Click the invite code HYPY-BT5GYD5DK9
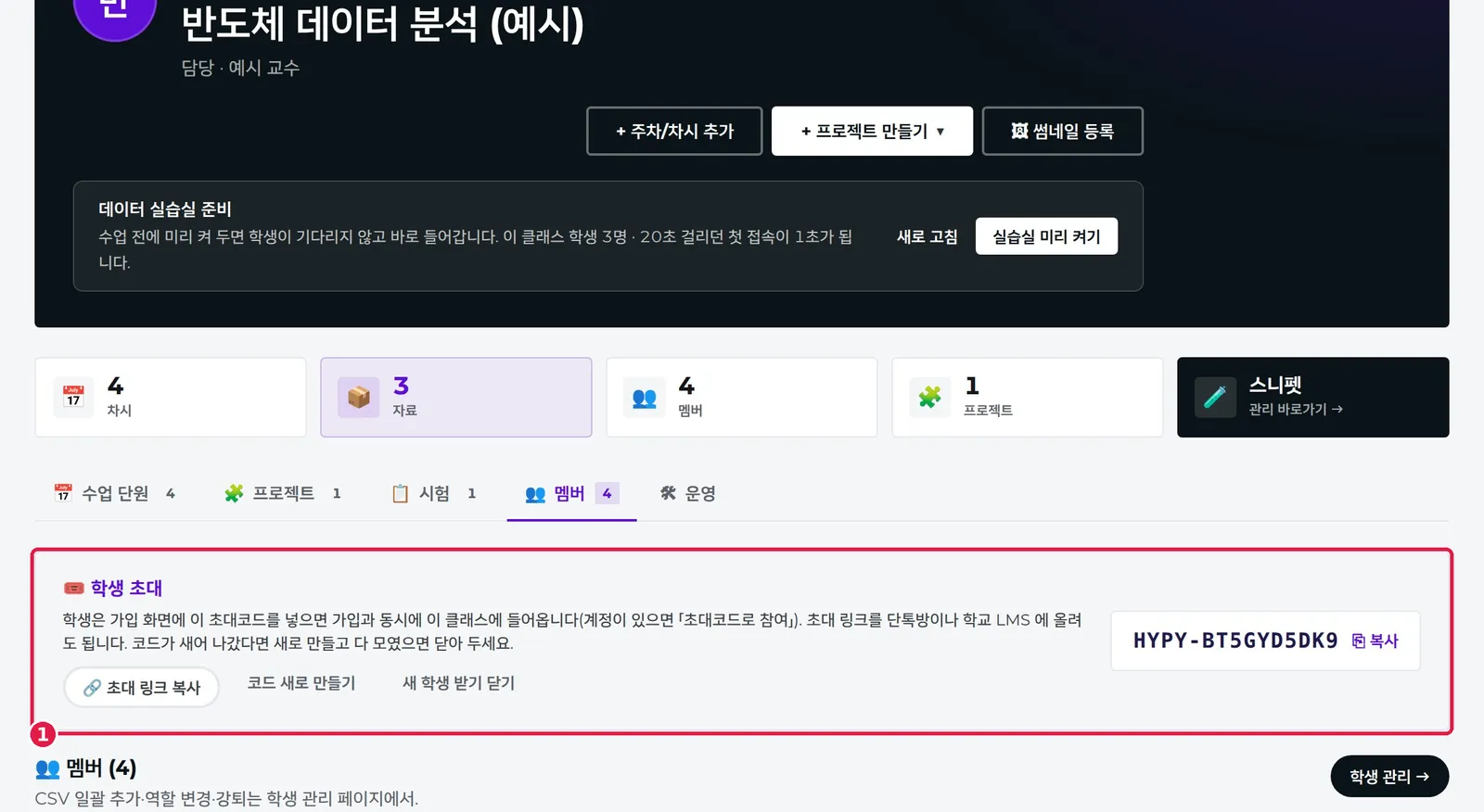Image resolution: width=1484 pixels, height=812 pixels. point(1235,641)
